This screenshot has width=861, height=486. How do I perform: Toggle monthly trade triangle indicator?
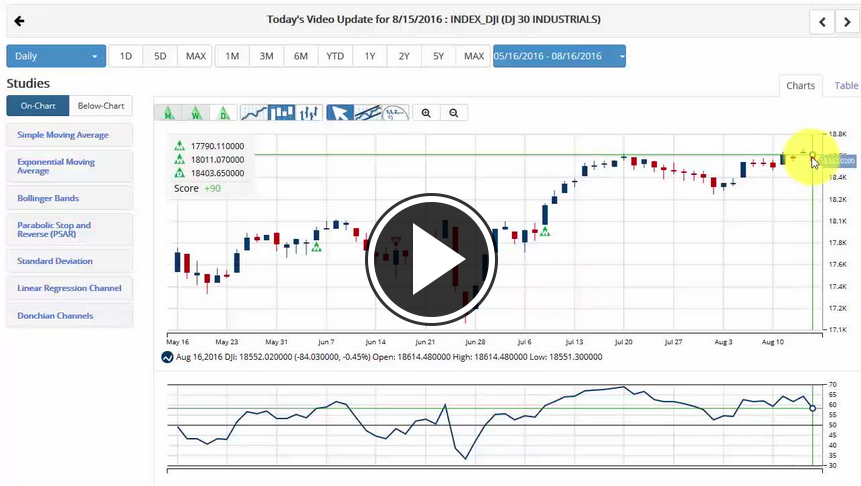coord(169,113)
